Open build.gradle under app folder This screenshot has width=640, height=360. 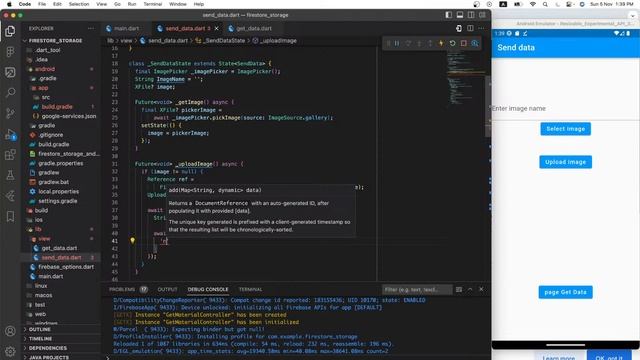coord(57,107)
